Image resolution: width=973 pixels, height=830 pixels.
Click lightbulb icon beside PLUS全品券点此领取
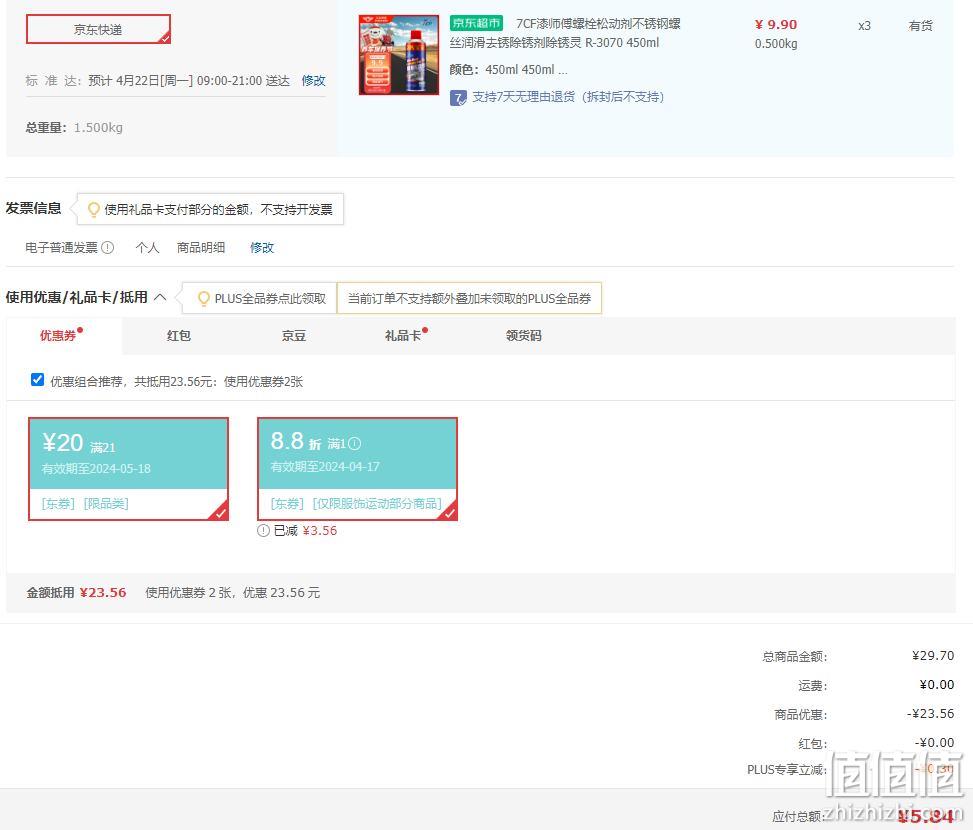pos(203,299)
